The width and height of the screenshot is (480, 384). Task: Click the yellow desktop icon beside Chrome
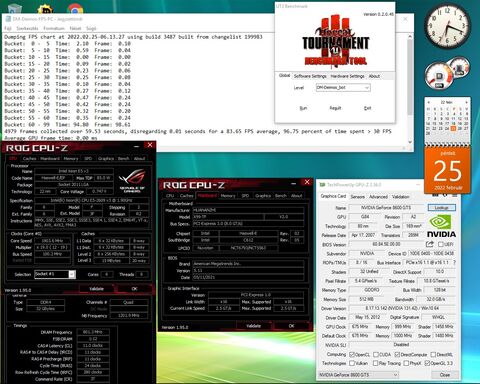46,9
